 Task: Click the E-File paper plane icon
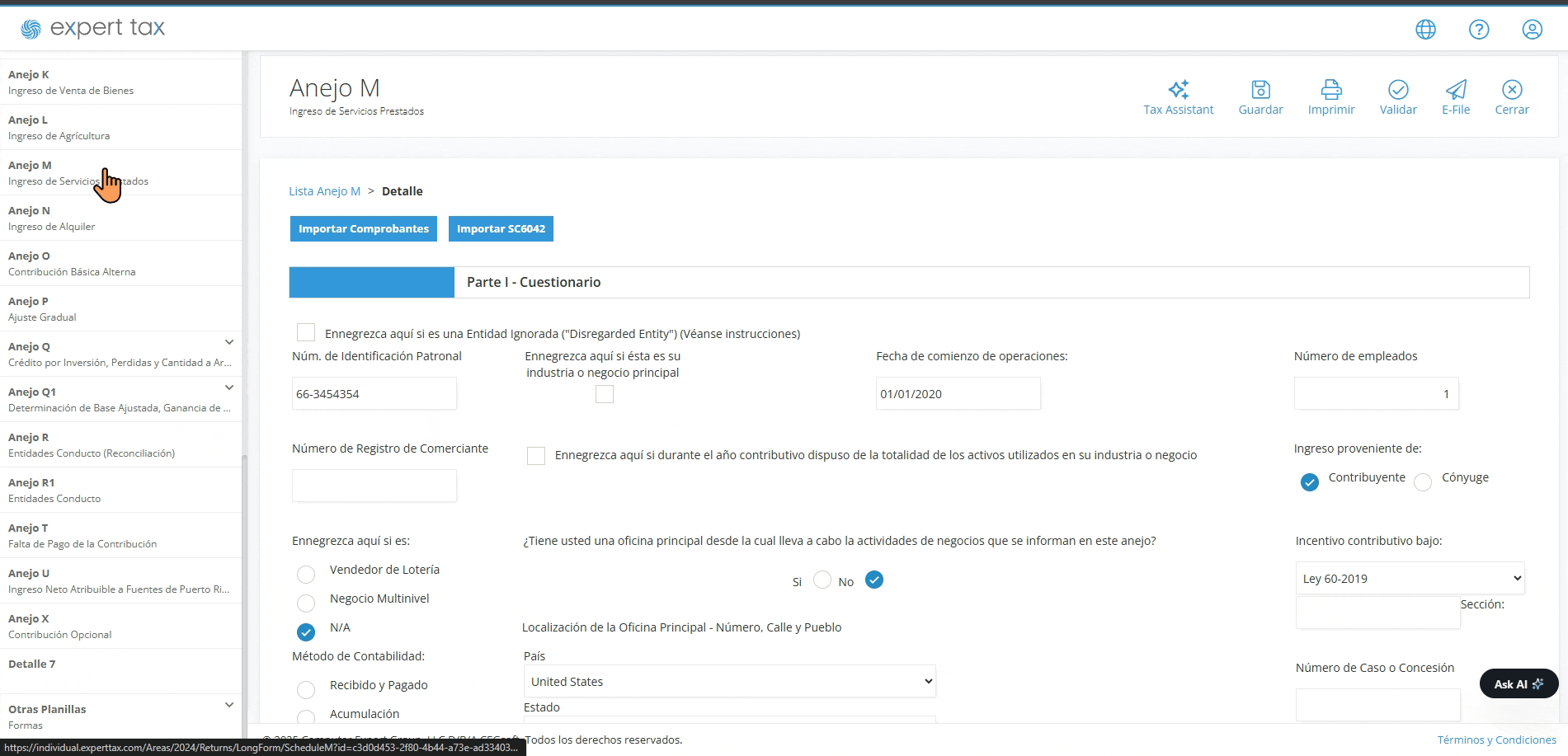[1456, 89]
